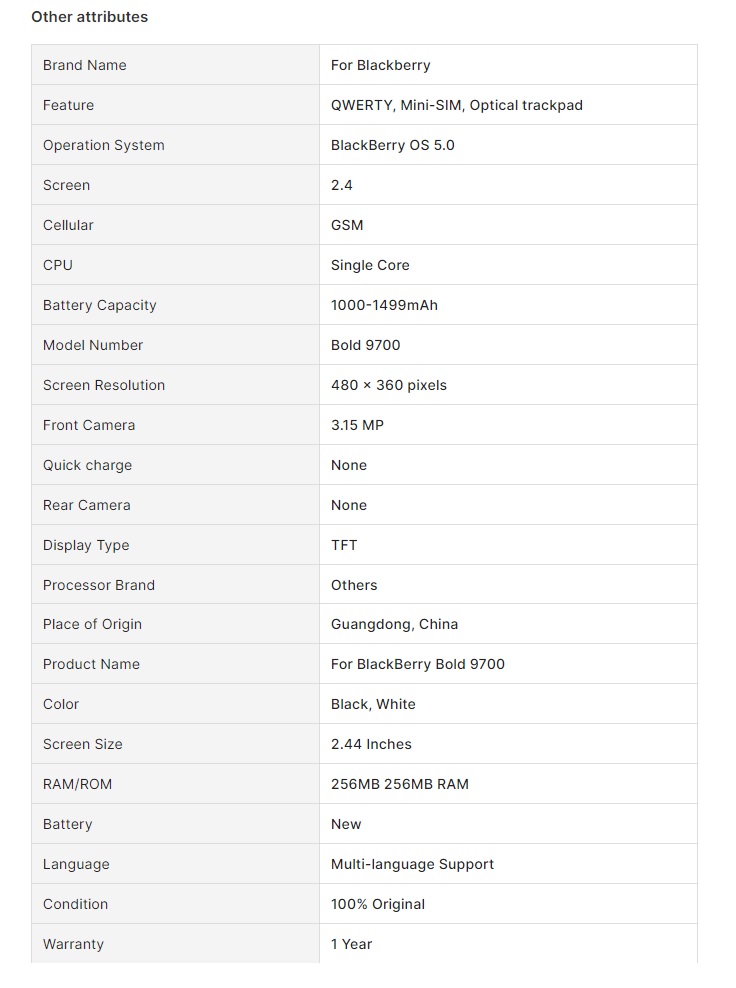This screenshot has height=988, width=736.
Task: Click the Operation System label cell
Action: click(x=103, y=145)
